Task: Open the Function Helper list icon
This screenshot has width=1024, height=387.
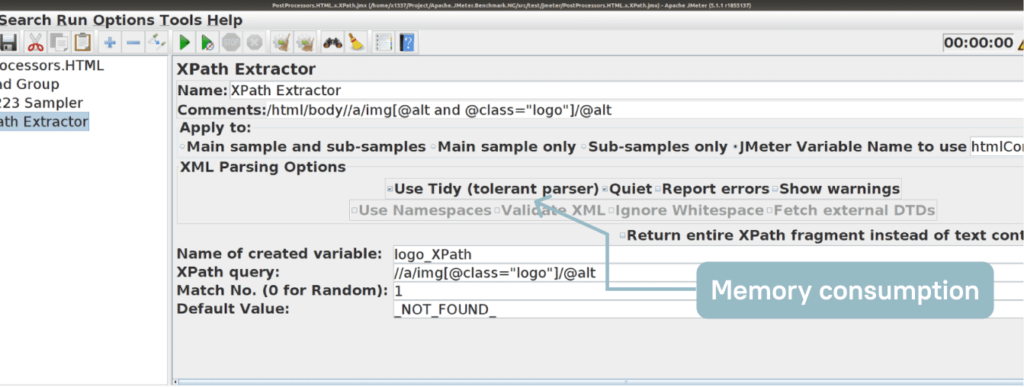Action: click(x=384, y=43)
